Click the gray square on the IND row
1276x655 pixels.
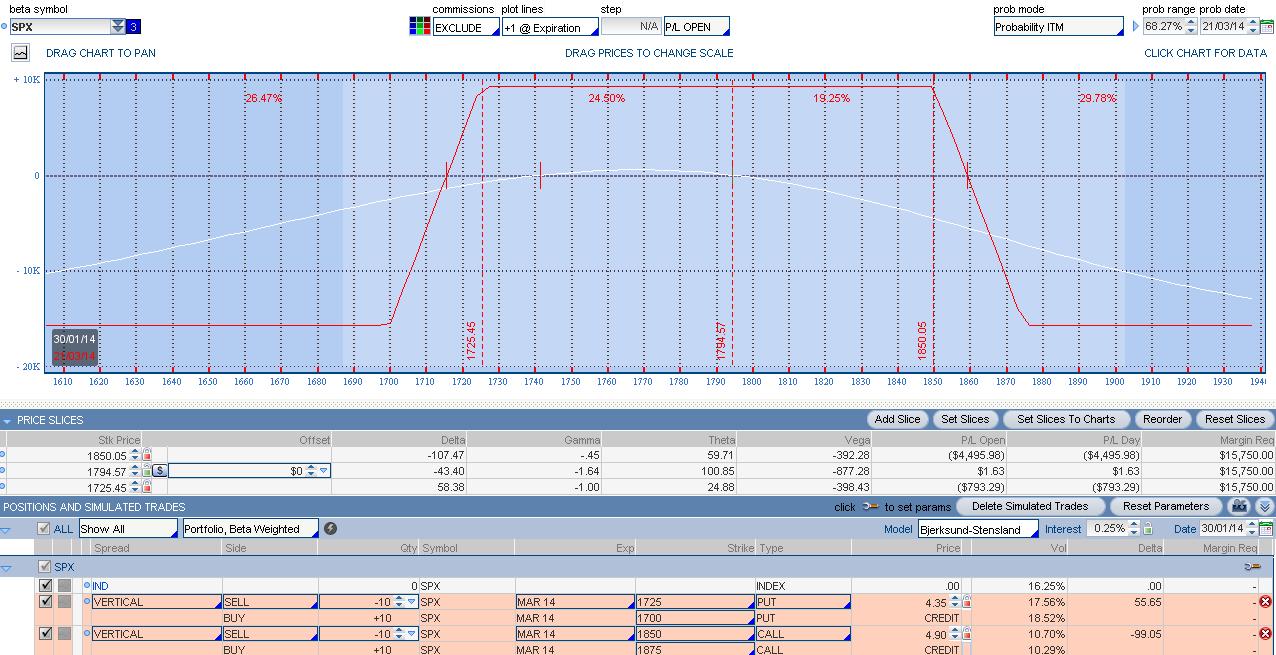(x=64, y=586)
